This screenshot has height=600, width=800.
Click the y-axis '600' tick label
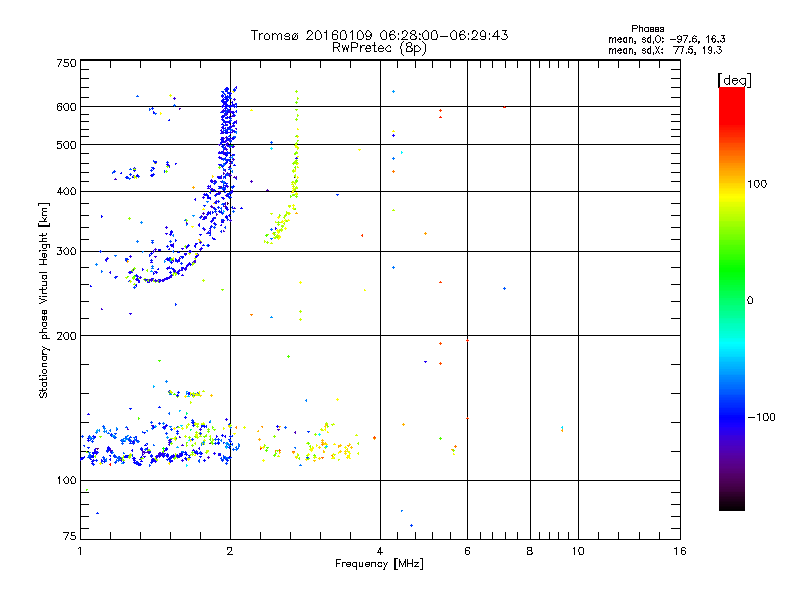66,107
